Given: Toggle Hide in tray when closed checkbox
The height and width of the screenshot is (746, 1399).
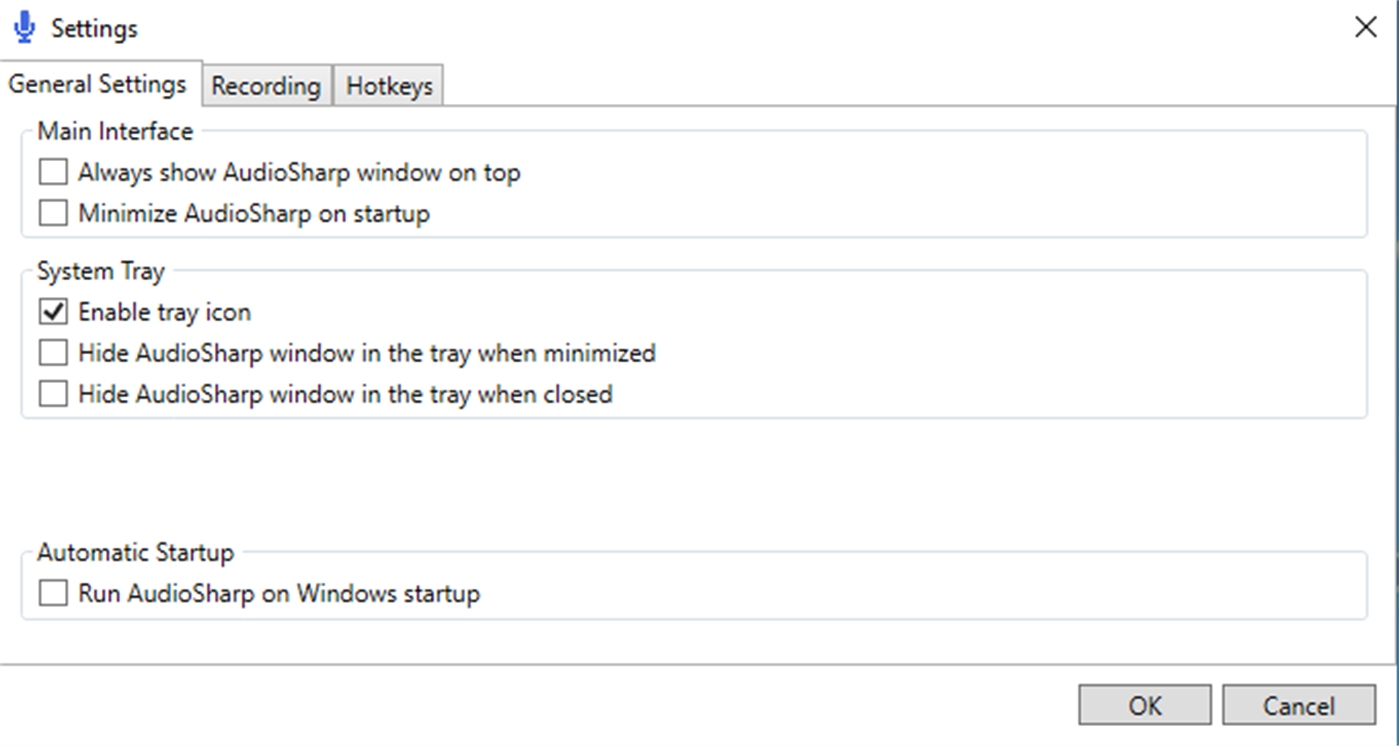Looking at the screenshot, I should pyautogui.click(x=53, y=394).
